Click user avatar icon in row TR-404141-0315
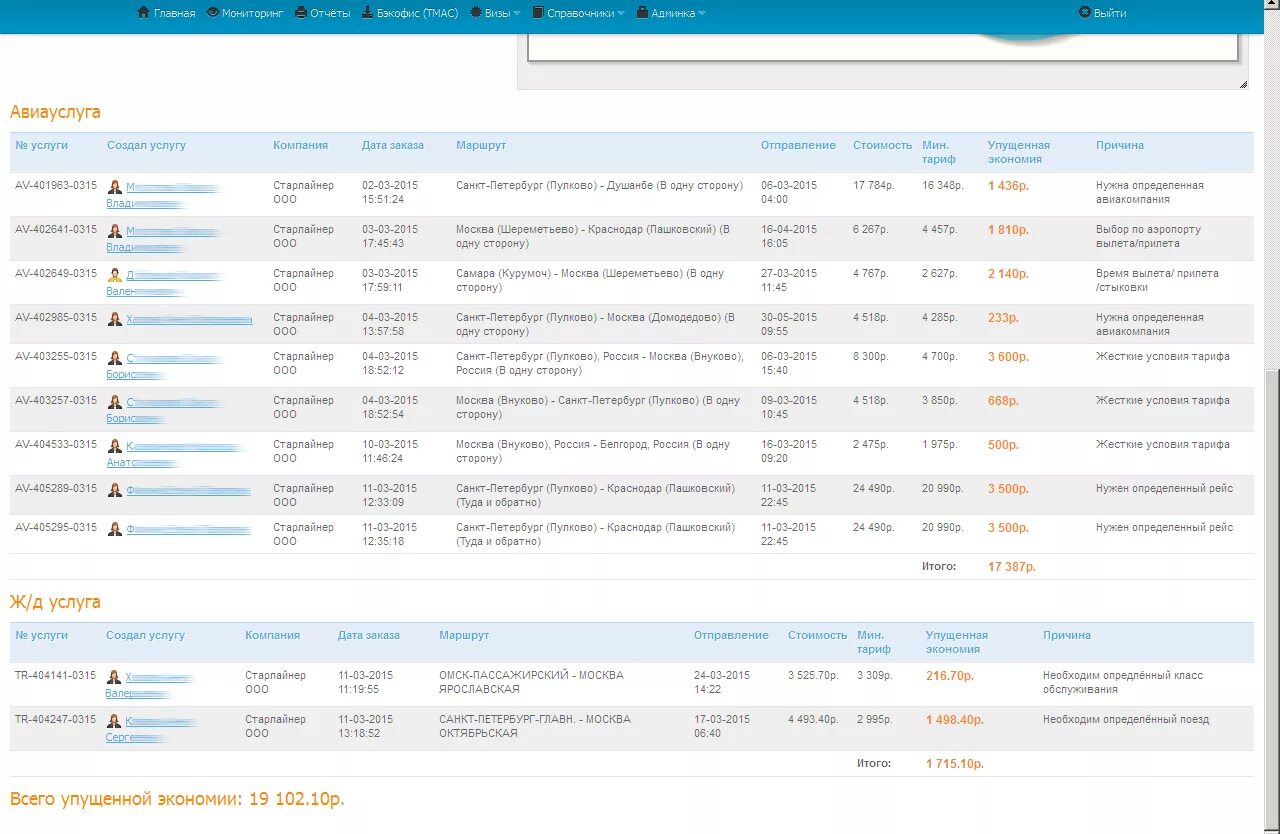Viewport: 1280px width, 834px height. 114,677
